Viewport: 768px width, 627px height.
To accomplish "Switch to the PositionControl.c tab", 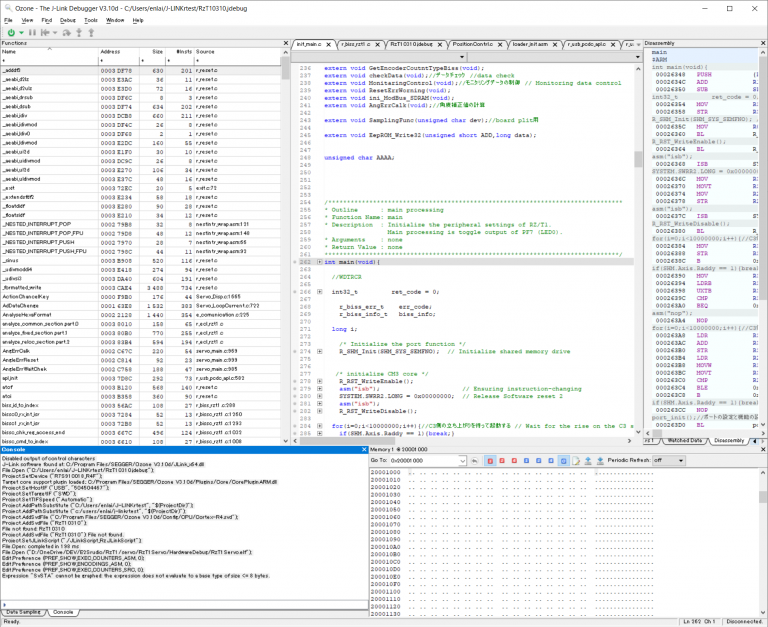I will pos(471,45).
